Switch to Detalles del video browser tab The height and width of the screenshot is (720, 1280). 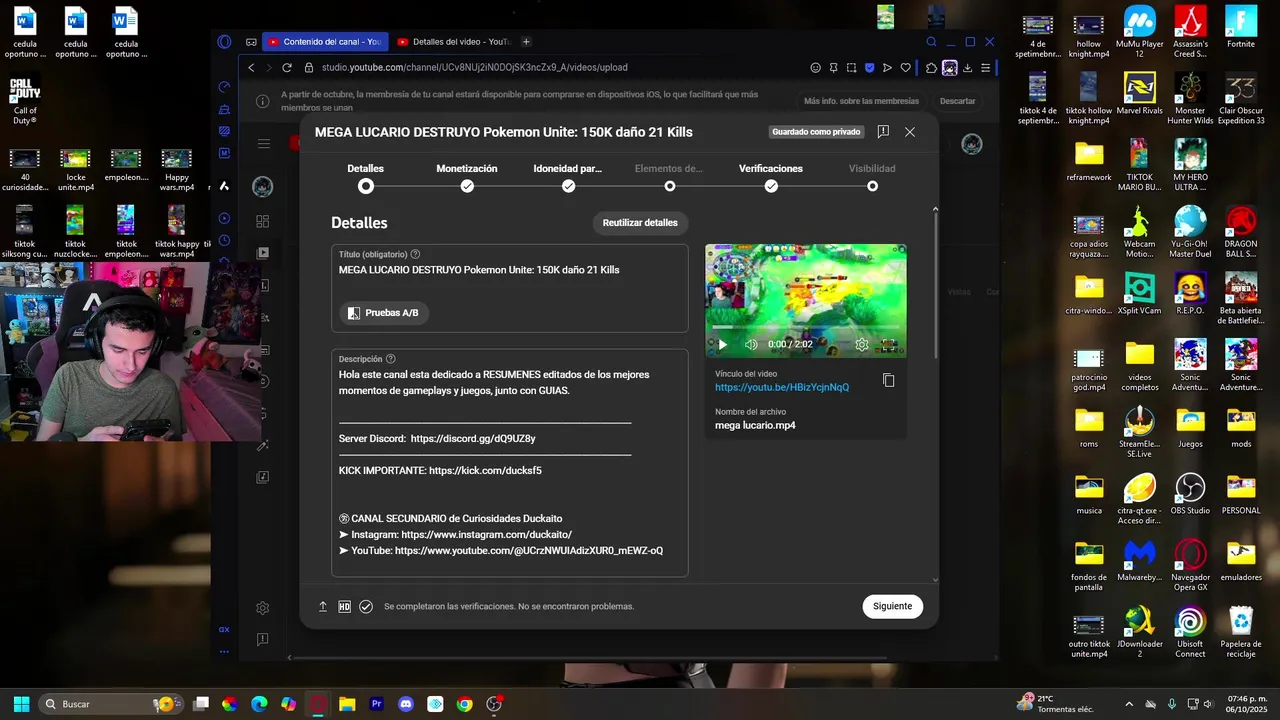click(x=454, y=42)
